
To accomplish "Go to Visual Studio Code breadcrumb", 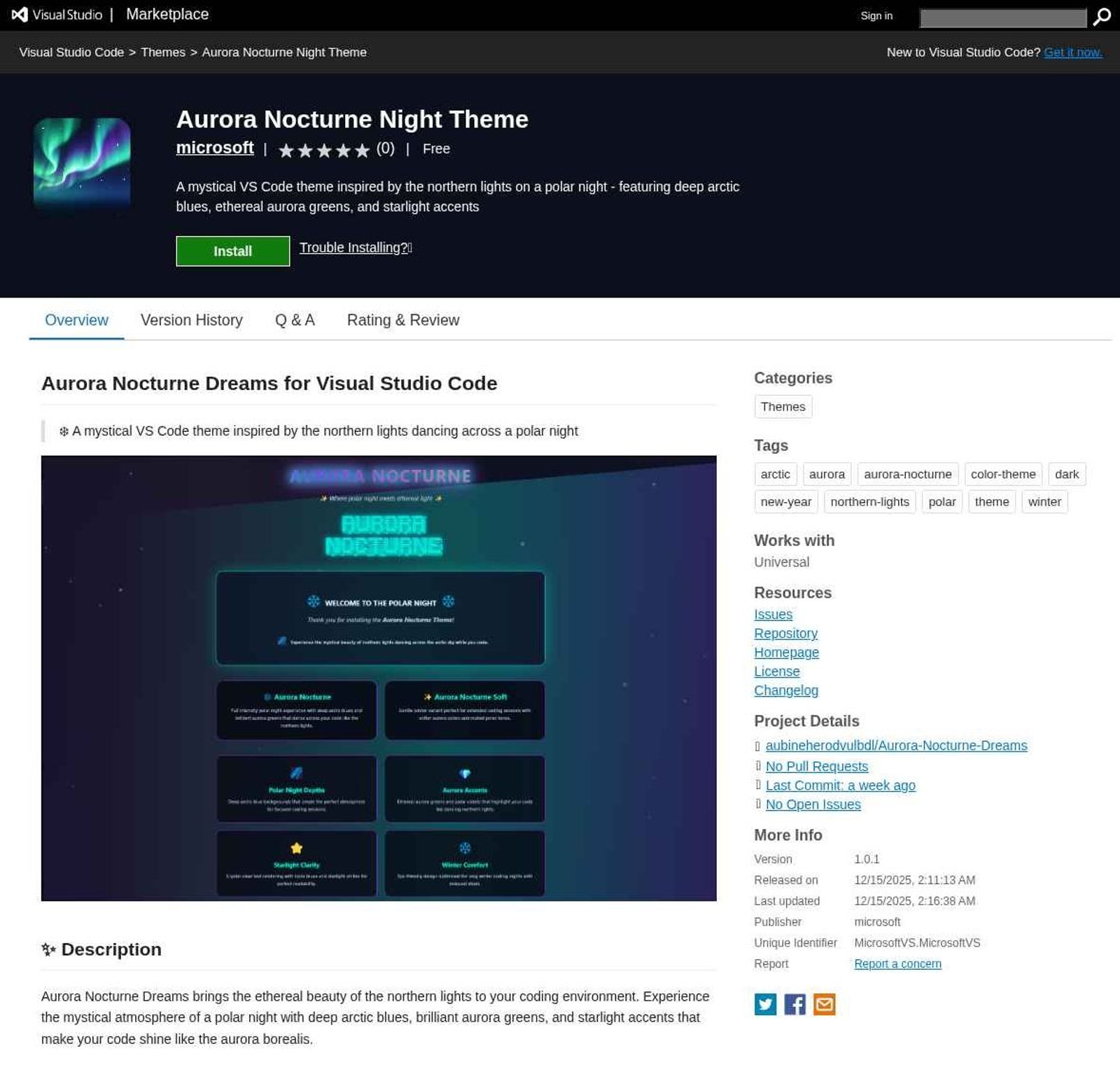I will [x=71, y=53].
